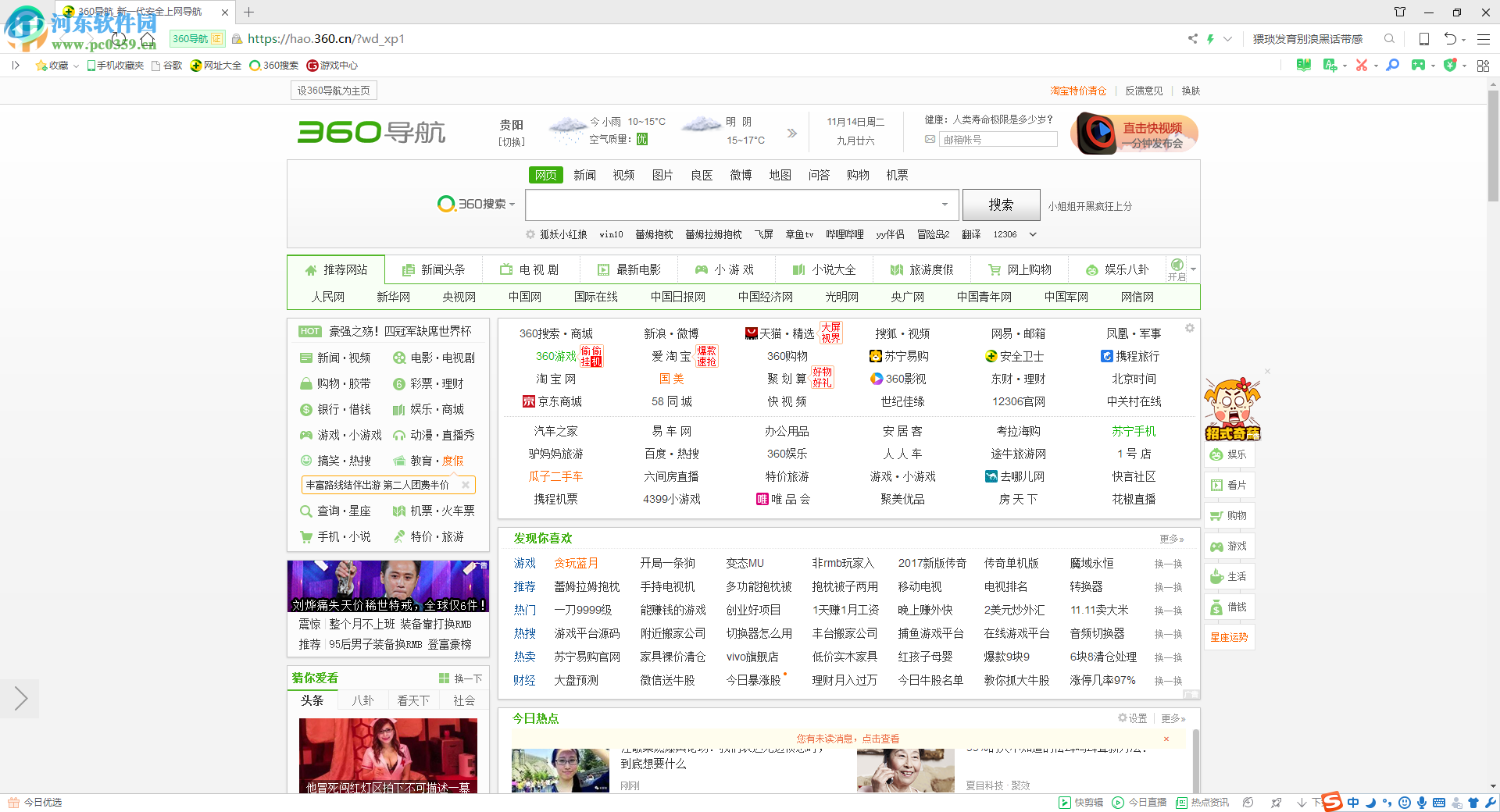This screenshot has width=1500, height=812.
Task: Open the undo arrow dropdown
Action: pos(1463,40)
